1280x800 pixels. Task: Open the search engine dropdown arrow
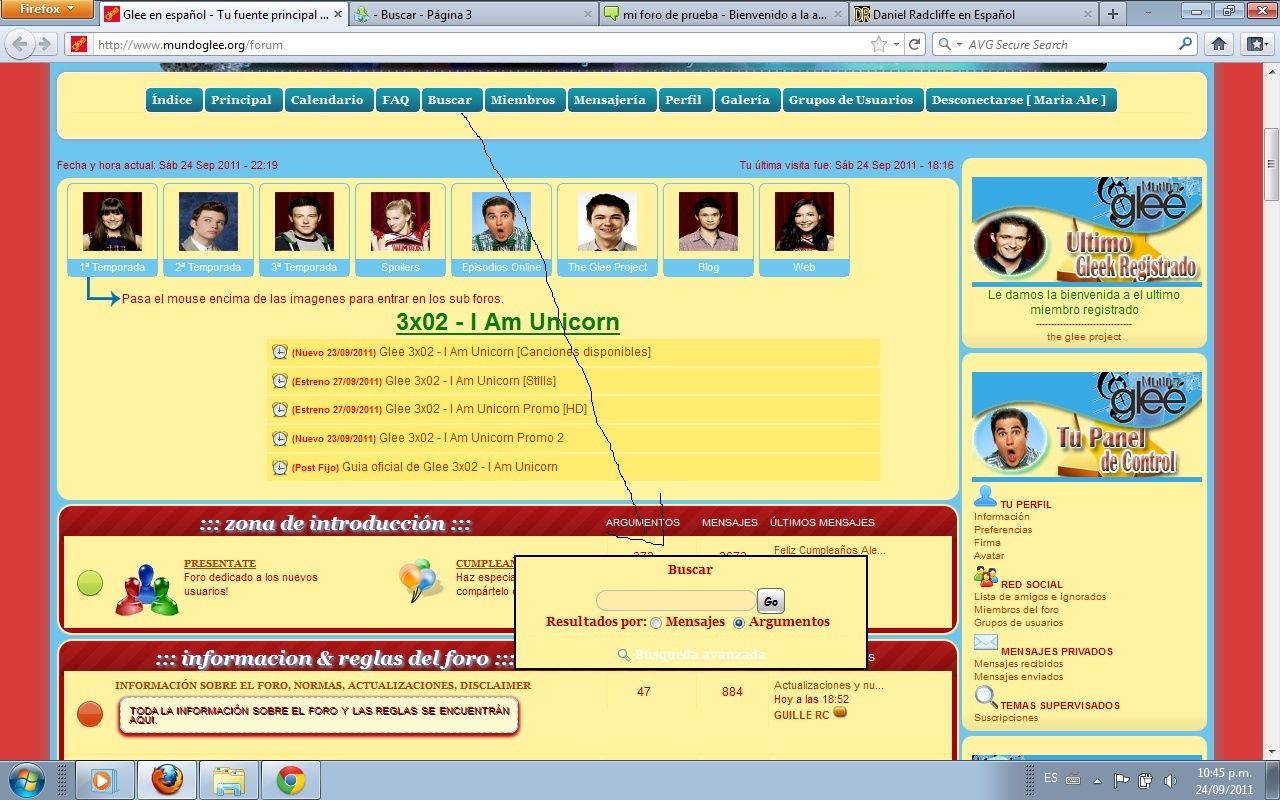pyautogui.click(x=958, y=45)
